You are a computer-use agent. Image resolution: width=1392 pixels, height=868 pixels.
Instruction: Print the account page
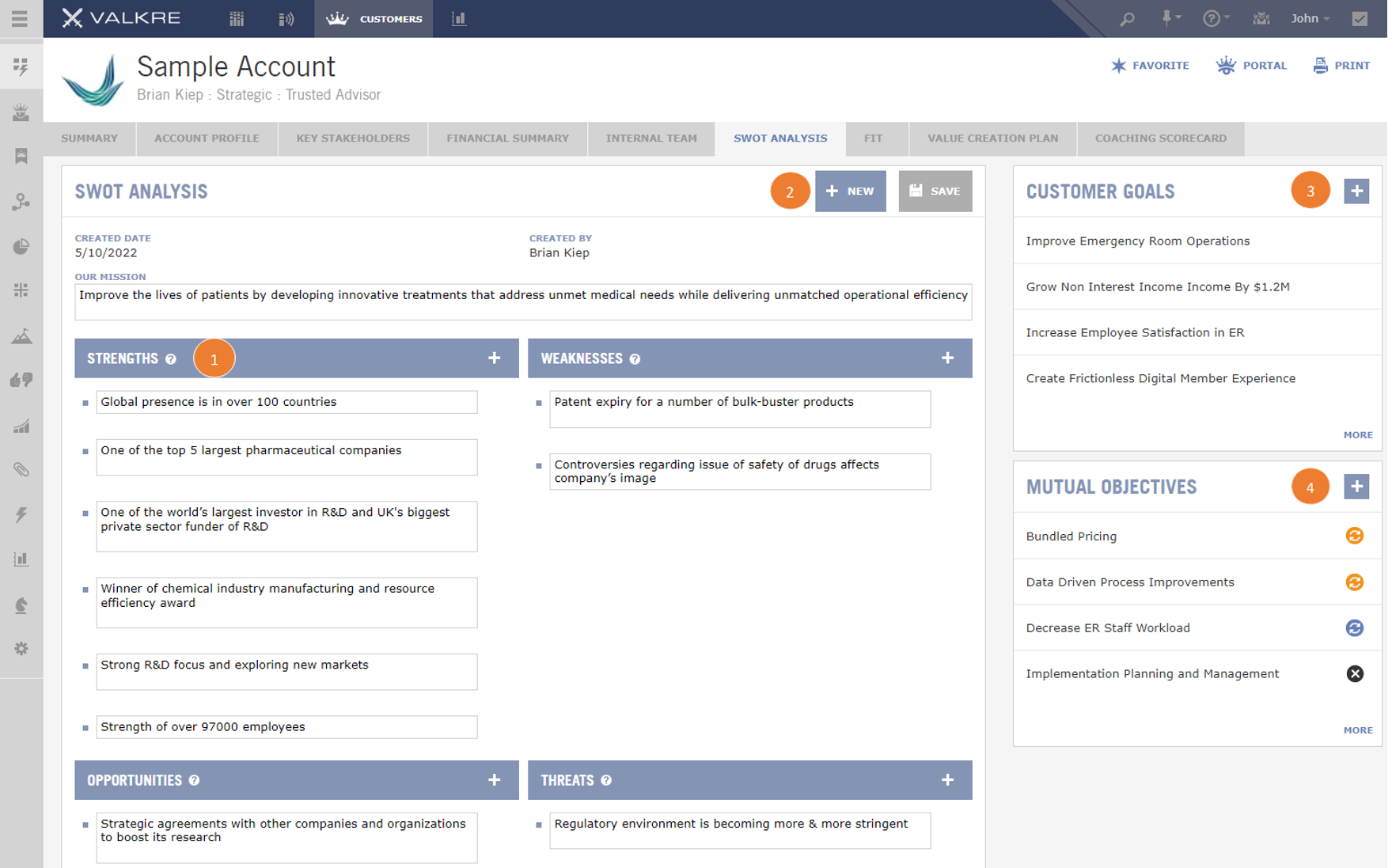[1341, 66]
